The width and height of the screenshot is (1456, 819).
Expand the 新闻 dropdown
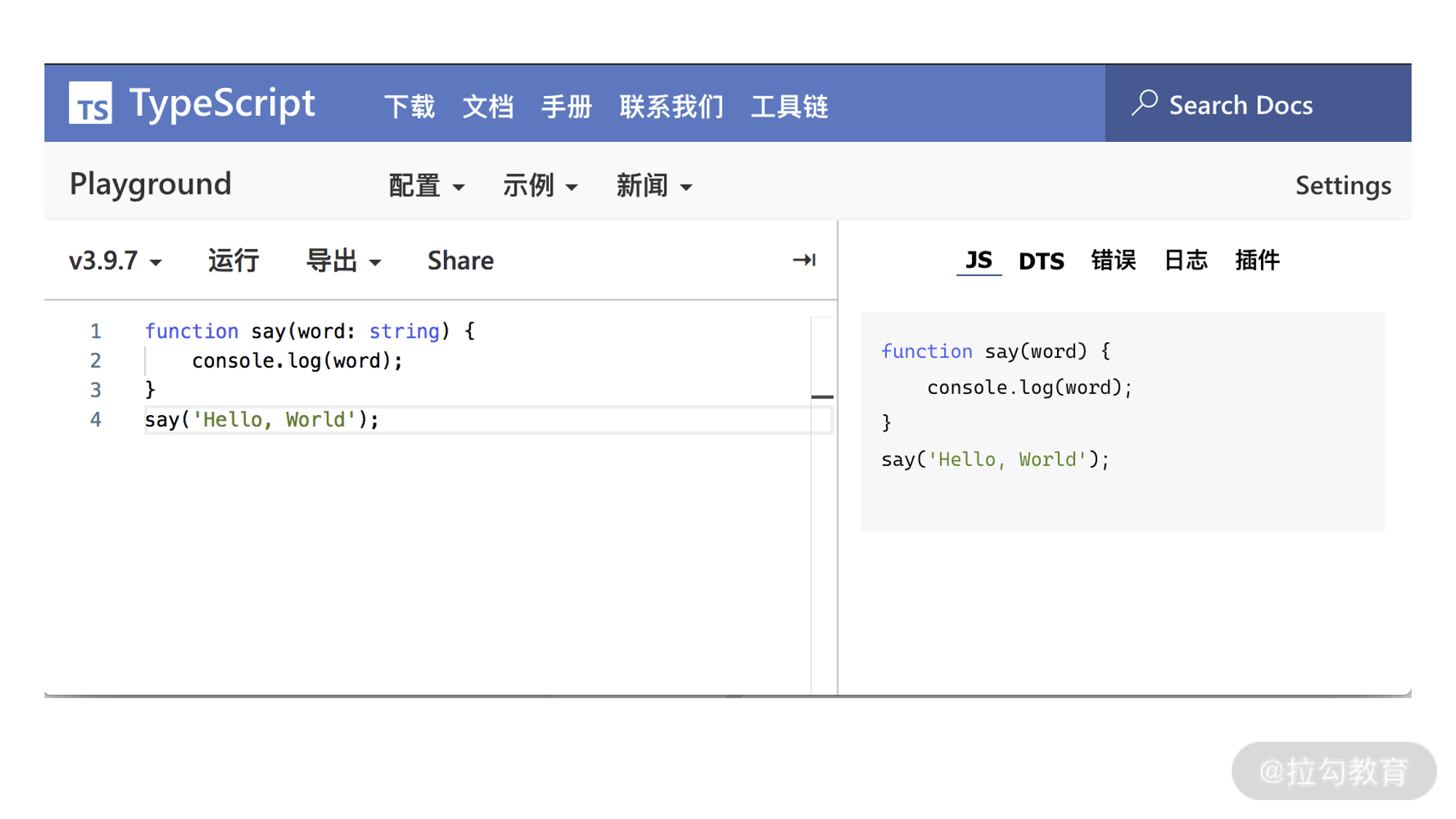(x=654, y=186)
